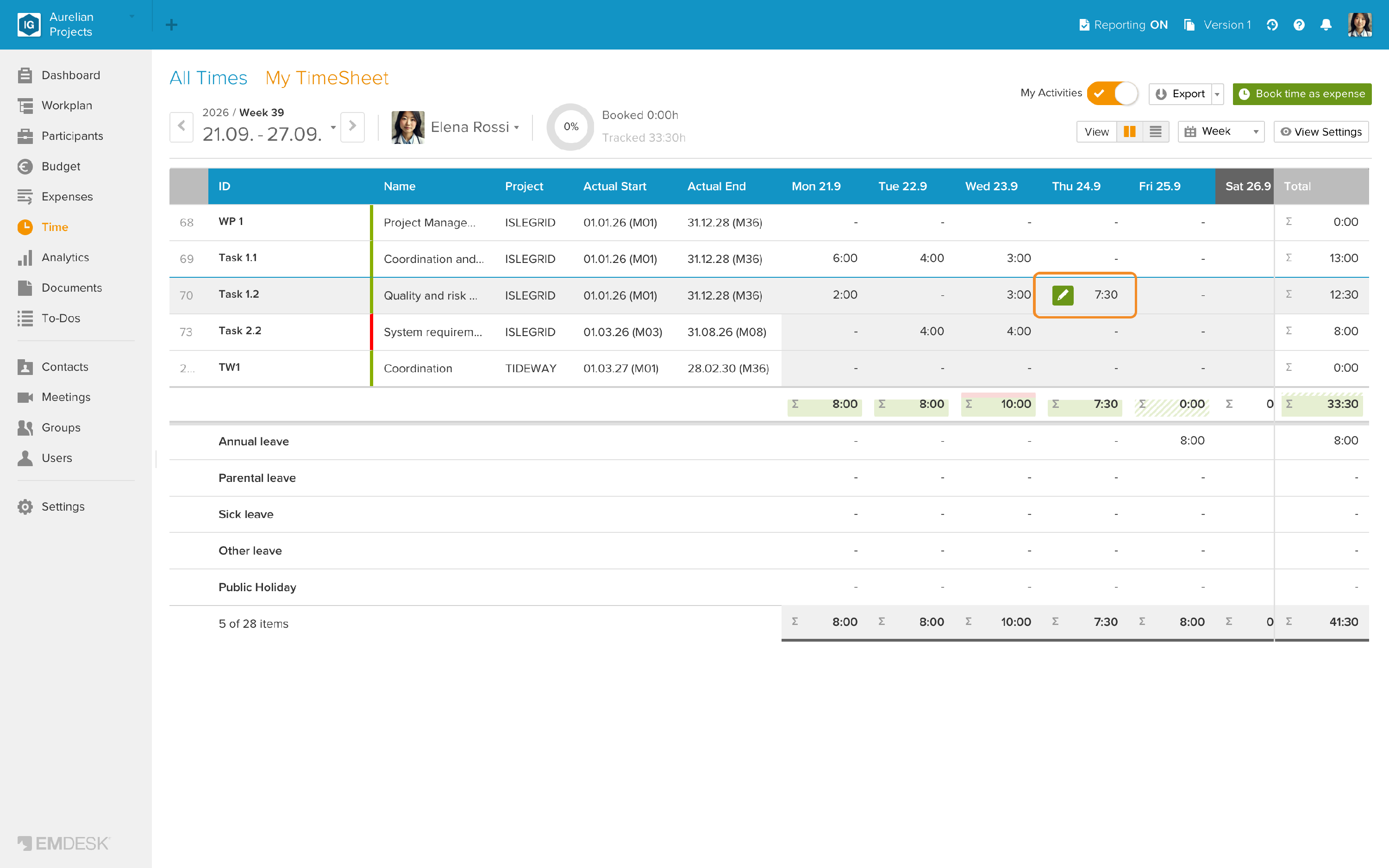Open the To-Dos list
The height and width of the screenshot is (868, 1389).
[49, 318]
